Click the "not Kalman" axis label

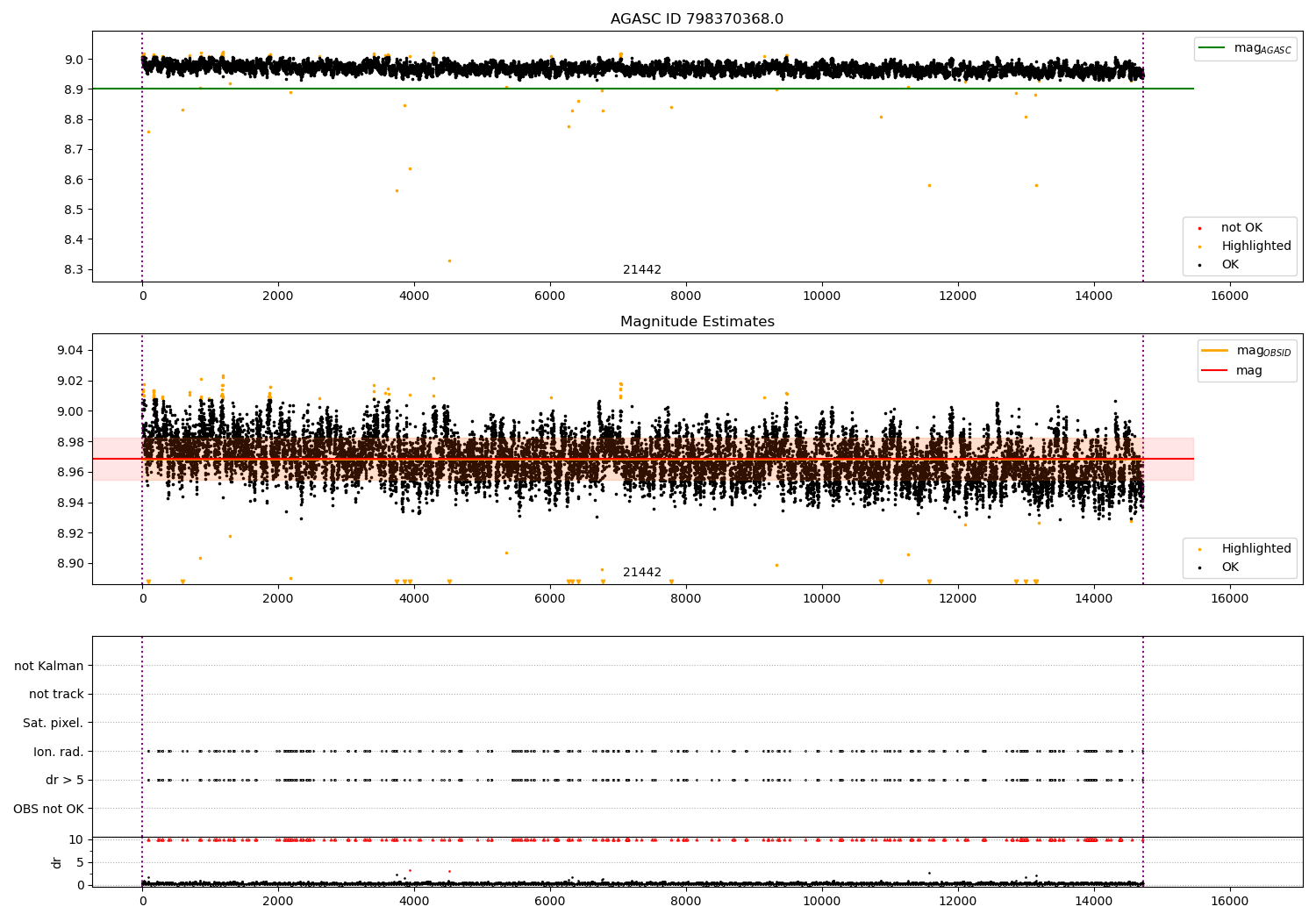(x=49, y=666)
